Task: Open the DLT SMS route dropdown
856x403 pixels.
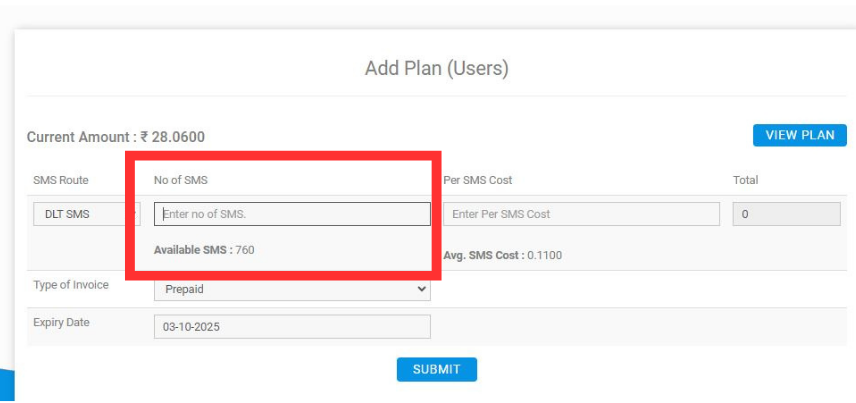Action: [87, 214]
